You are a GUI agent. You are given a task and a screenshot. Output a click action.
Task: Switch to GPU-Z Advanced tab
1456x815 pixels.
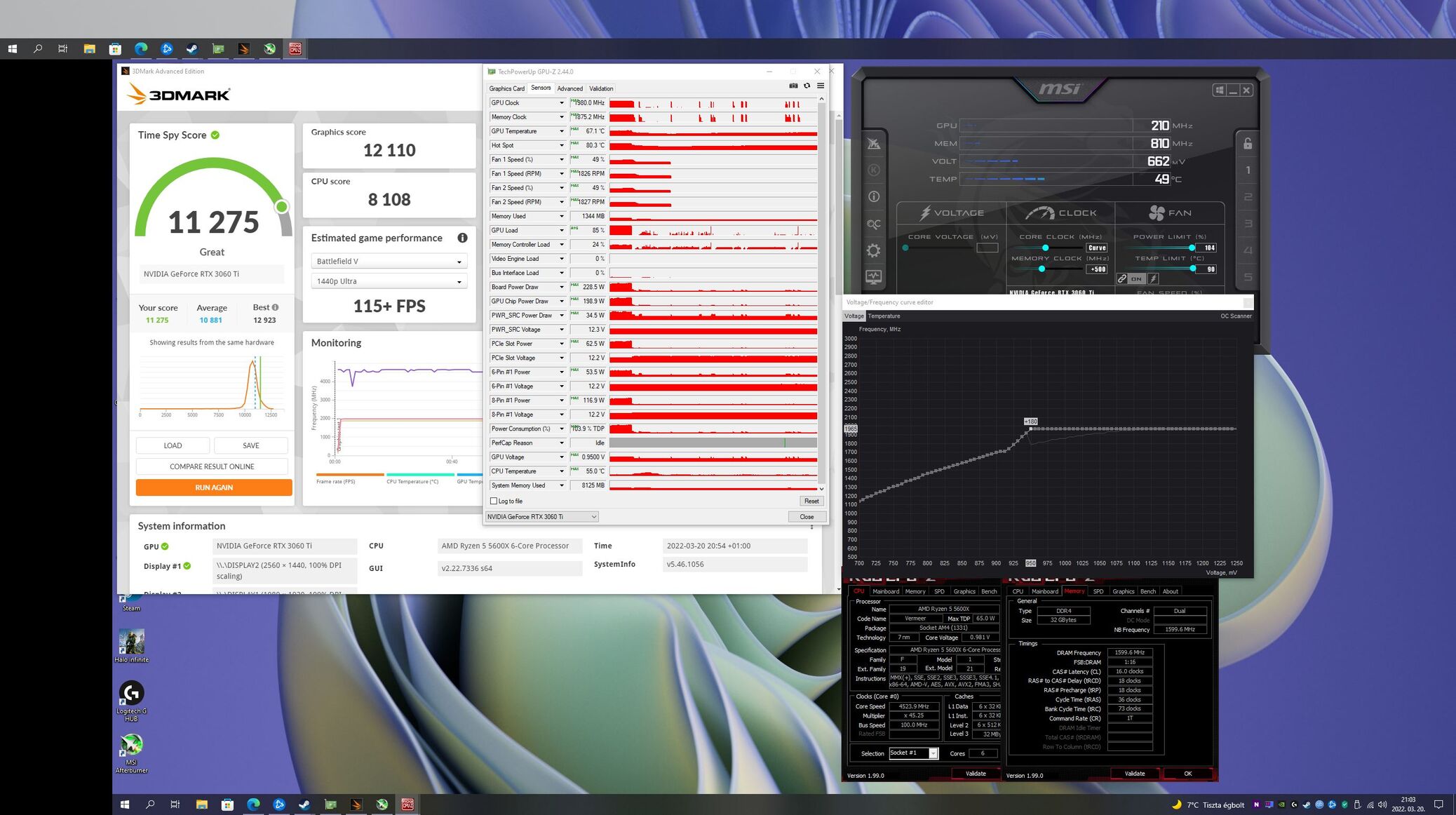pos(569,88)
